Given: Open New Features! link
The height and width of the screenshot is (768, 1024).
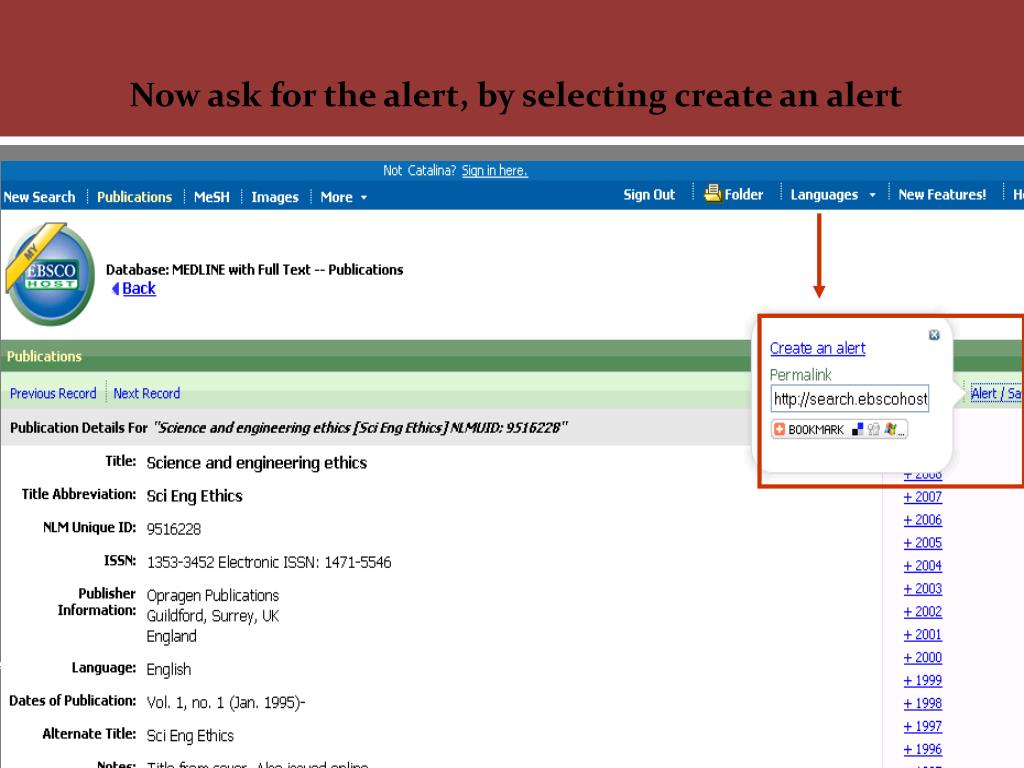Looking at the screenshot, I should pyautogui.click(x=942, y=195).
